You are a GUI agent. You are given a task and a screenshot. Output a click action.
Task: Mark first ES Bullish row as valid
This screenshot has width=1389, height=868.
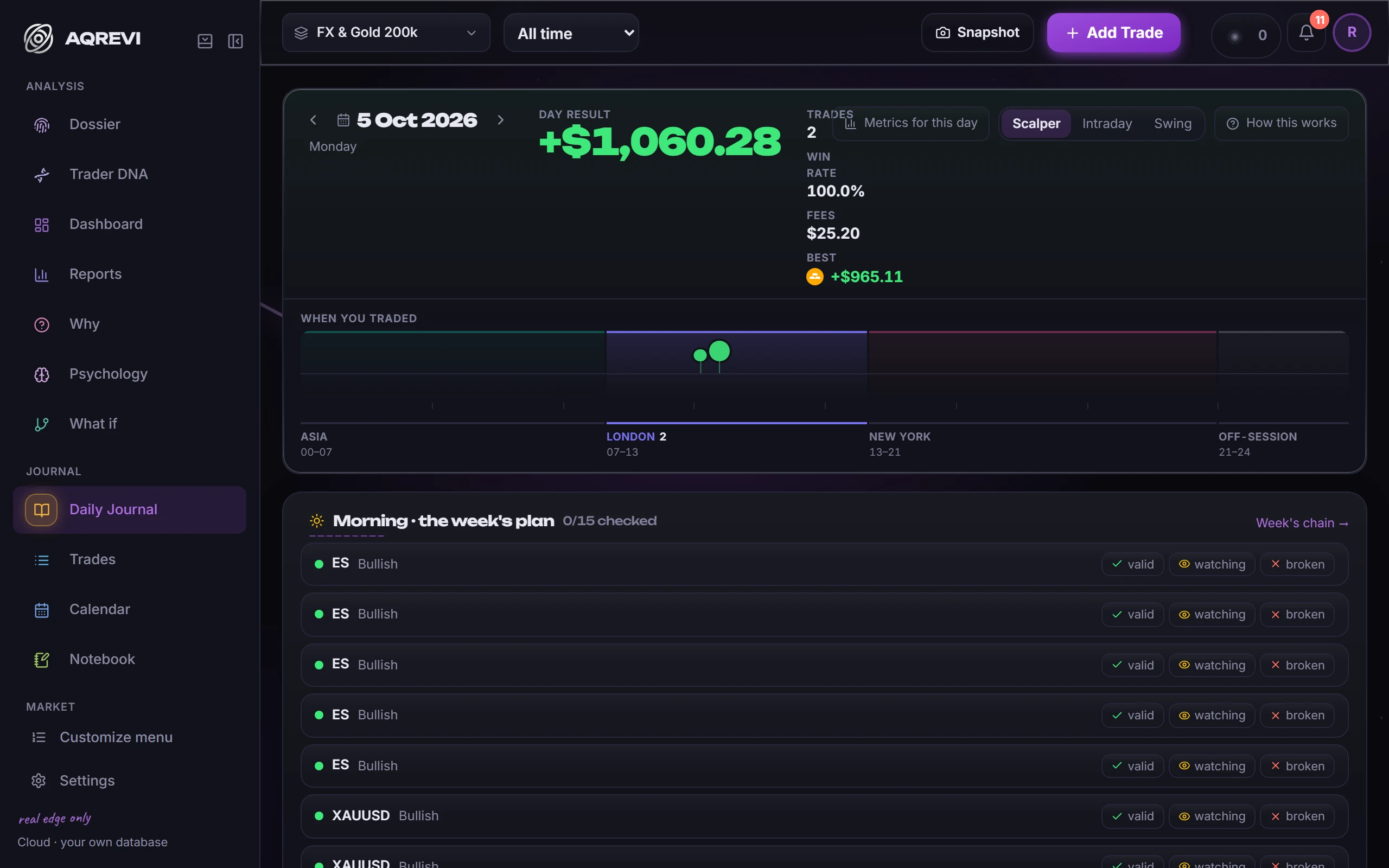click(x=1132, y=564)
